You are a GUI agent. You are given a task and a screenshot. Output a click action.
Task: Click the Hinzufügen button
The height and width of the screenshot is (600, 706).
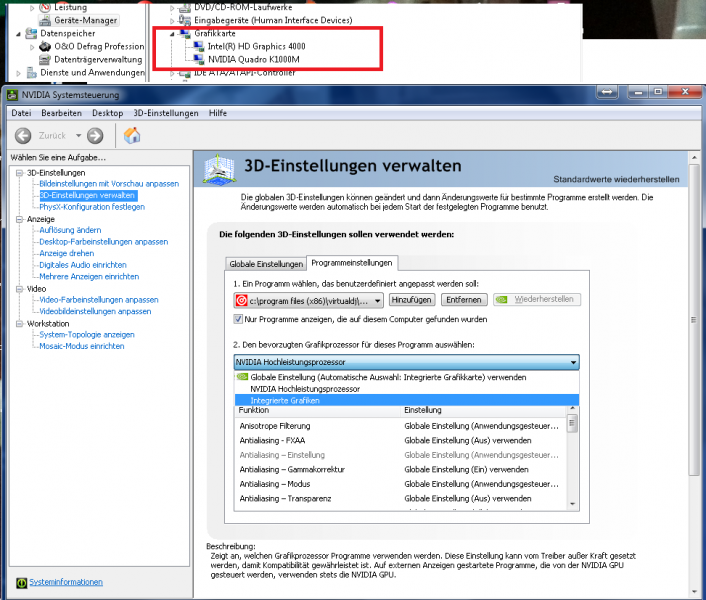tap(411, 300)
